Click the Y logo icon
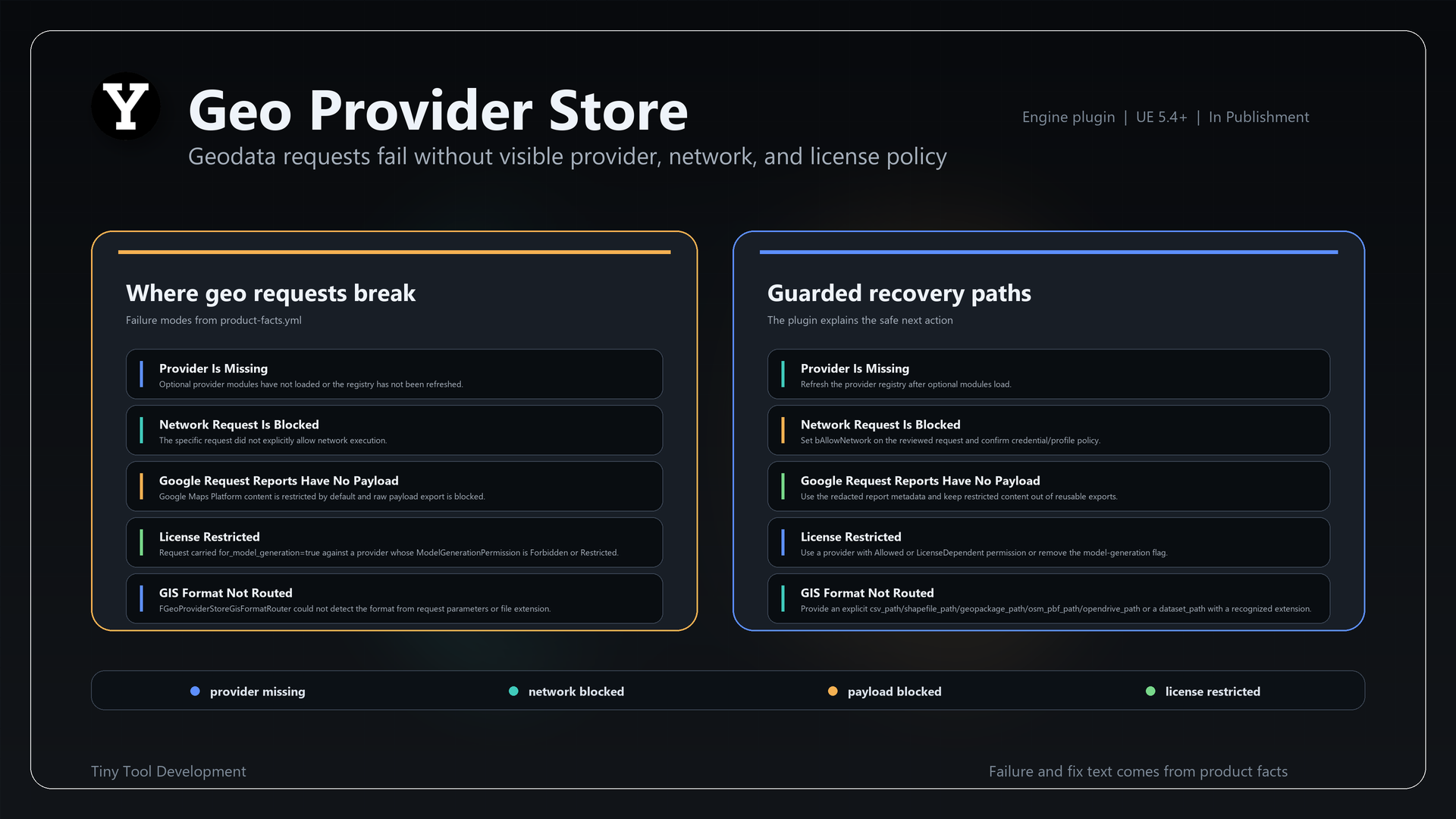The height and width of the screenshot is (819, 1456). (126, 106)
